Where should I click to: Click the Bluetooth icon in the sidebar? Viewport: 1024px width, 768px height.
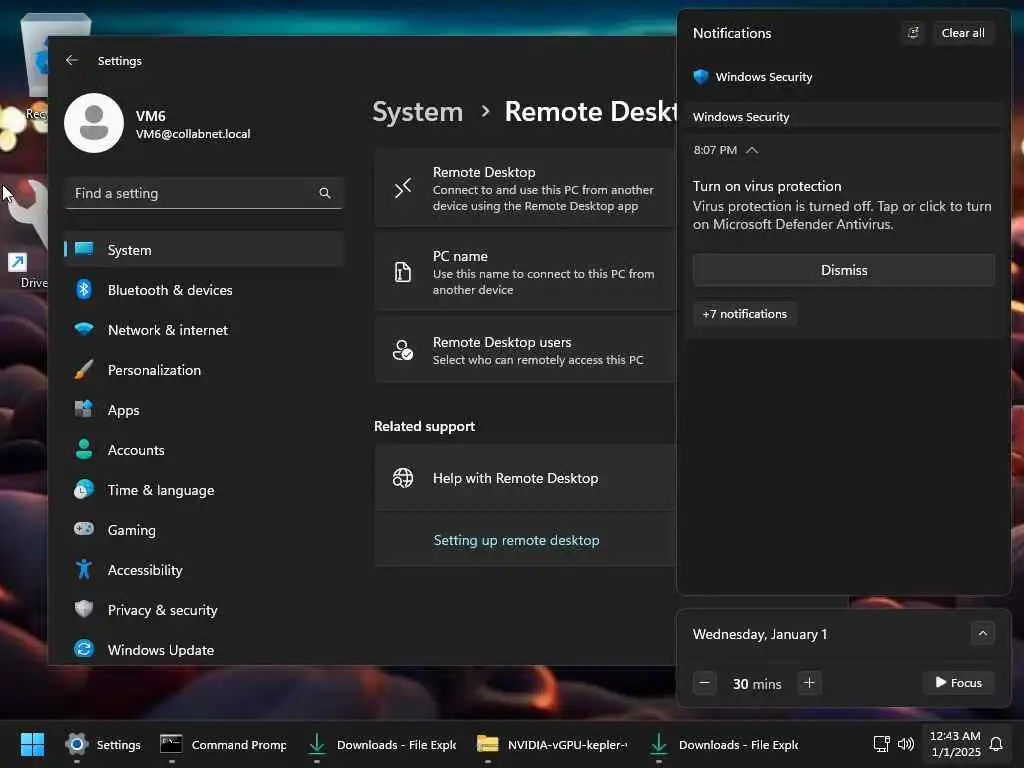coord(84,289)
